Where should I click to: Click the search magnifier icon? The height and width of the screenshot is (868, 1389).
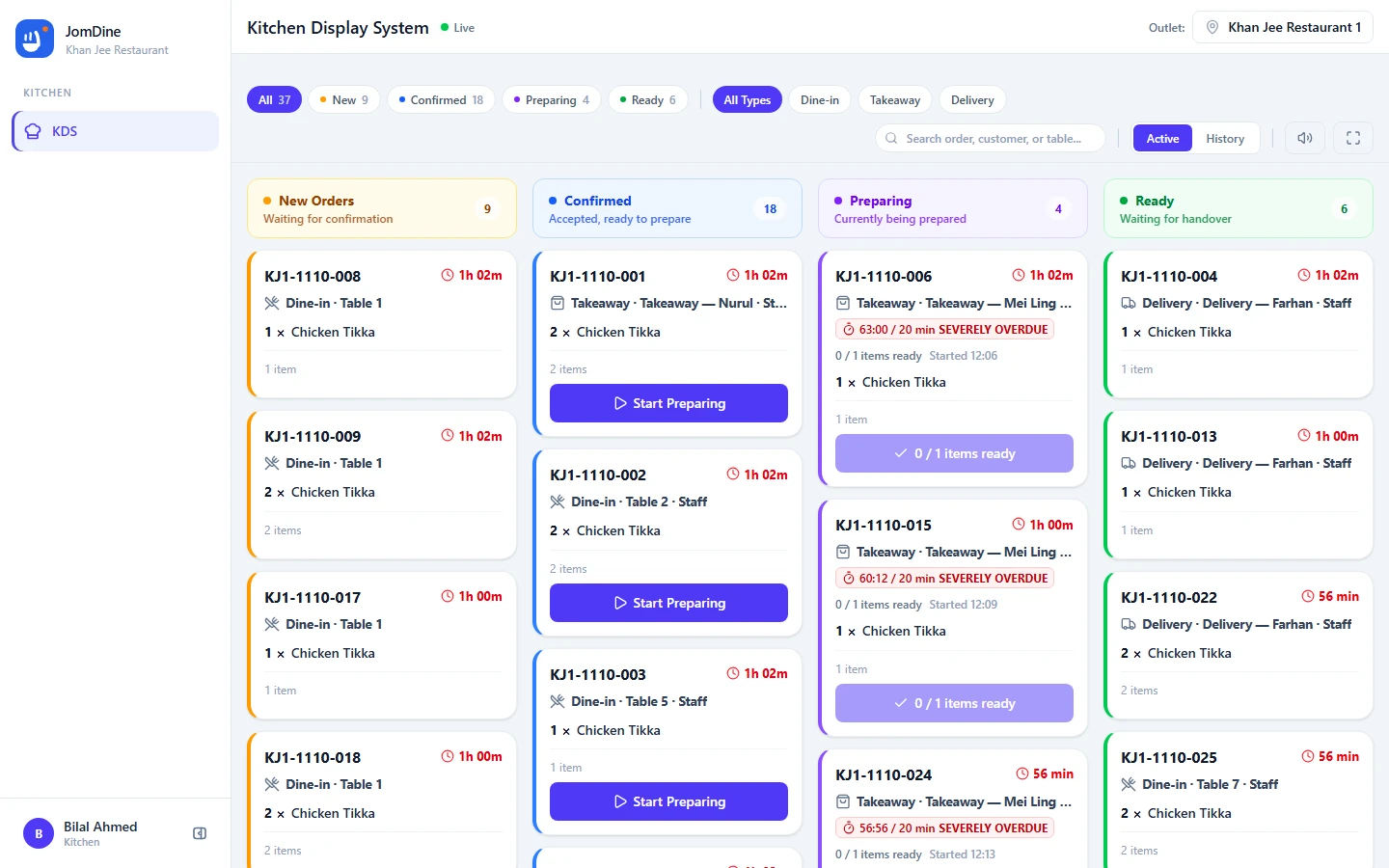point(891,138)
